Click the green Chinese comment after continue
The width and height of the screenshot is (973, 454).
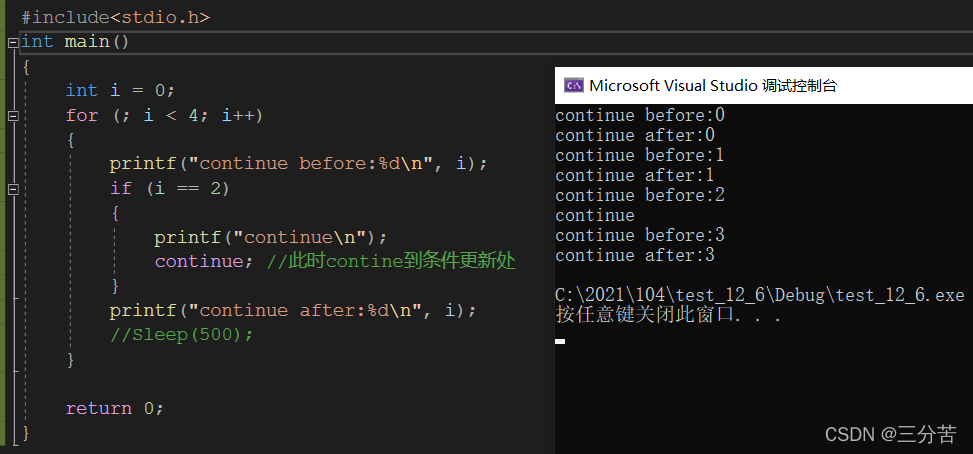click(391, 261)
